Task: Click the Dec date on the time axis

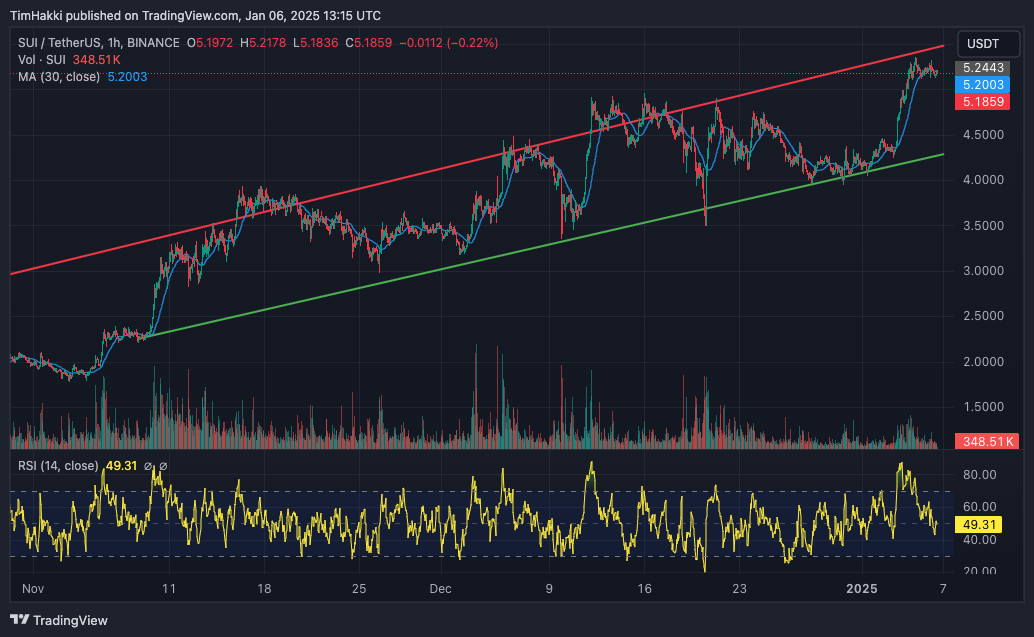Action: 441,588
